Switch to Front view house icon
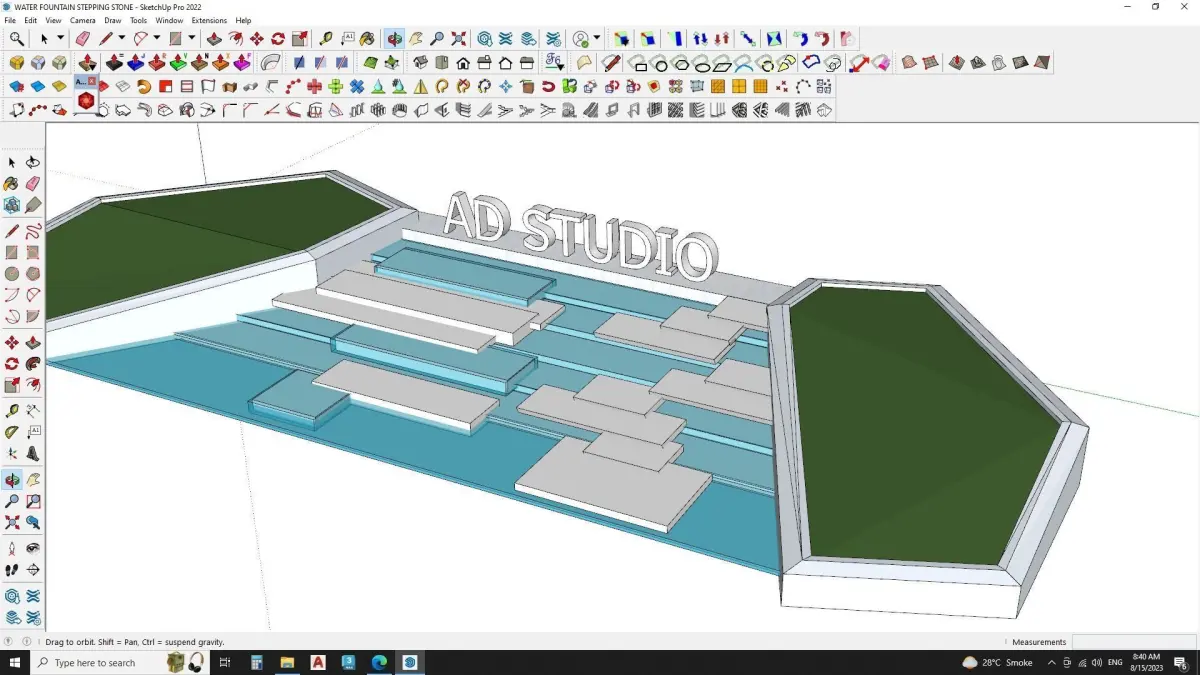 tap(463, 63)
